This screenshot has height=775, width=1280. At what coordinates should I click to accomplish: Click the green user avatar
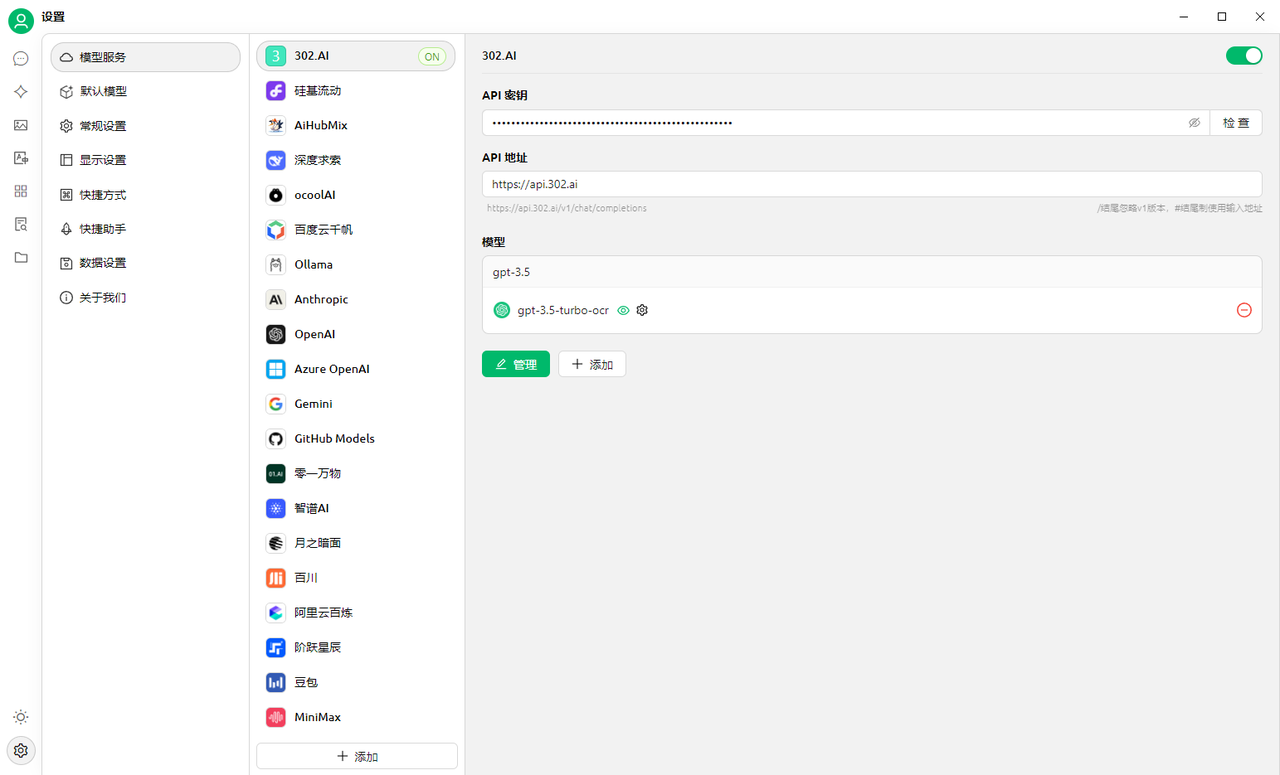point(21,20)
